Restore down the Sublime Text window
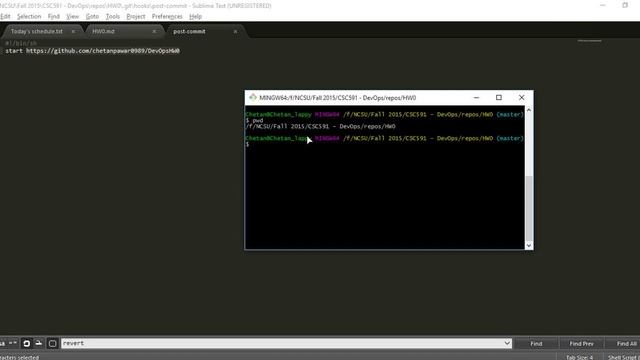The image size is (640, 360). (x=625, y=5)
